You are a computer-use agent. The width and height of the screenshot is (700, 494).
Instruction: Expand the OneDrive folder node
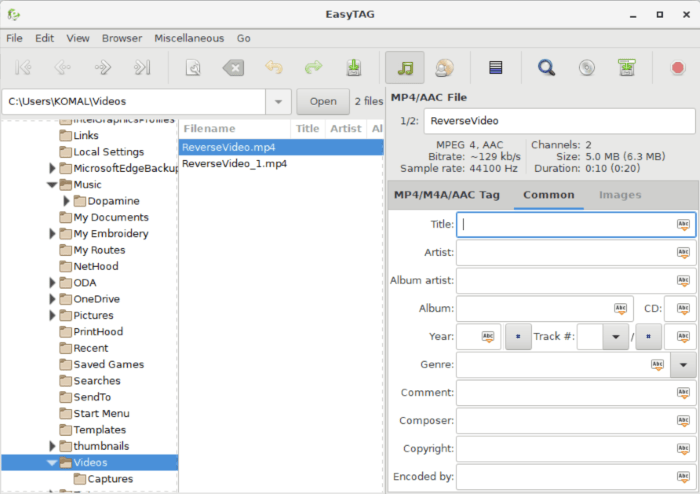coord(52,299)
